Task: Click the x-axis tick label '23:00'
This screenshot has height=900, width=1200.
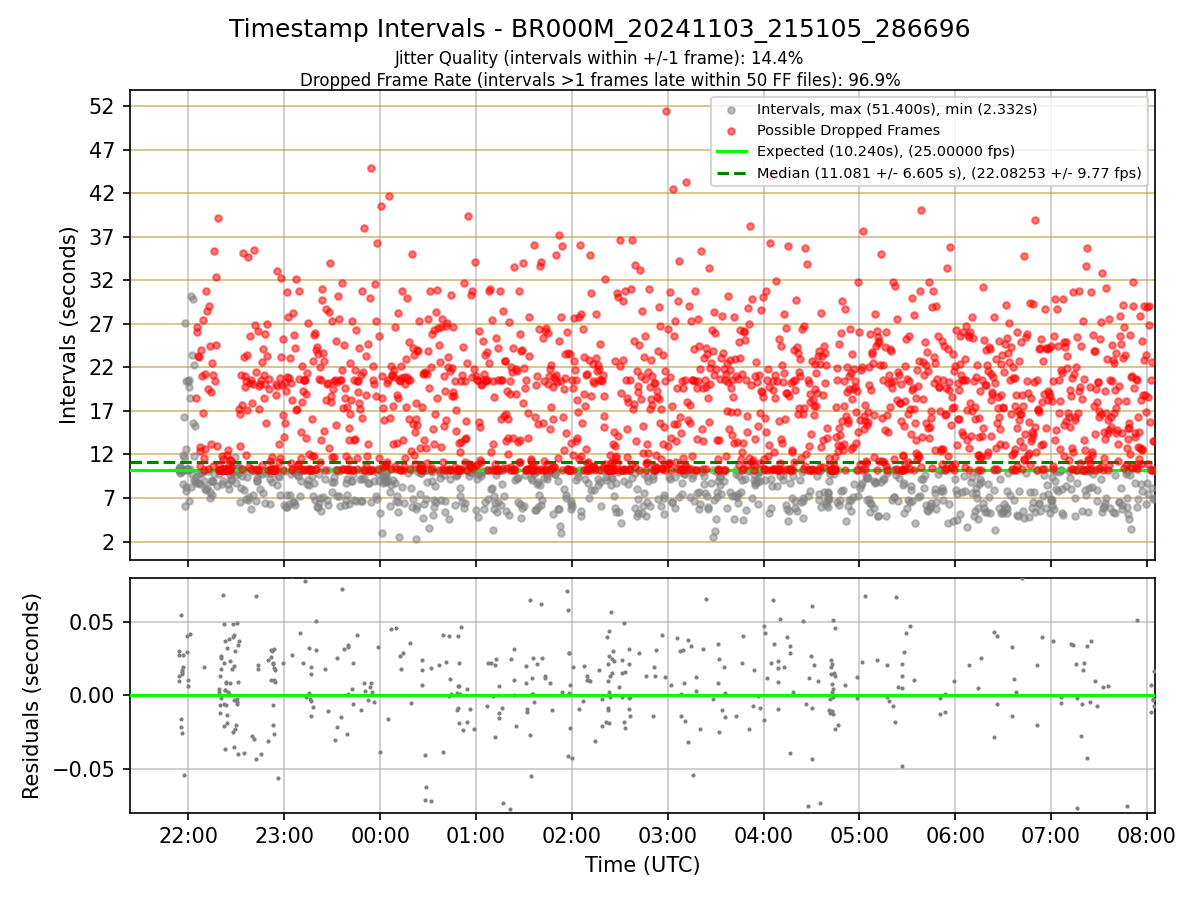Action: click(283, 835)
